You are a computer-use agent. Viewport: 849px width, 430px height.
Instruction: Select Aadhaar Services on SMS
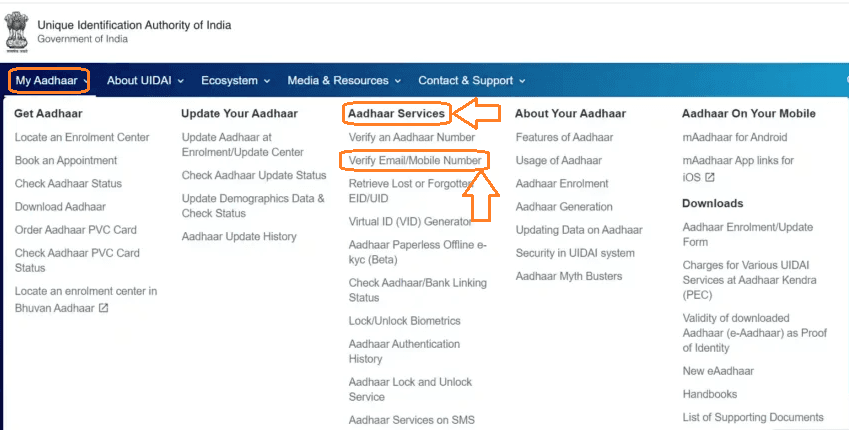(412, 420)
